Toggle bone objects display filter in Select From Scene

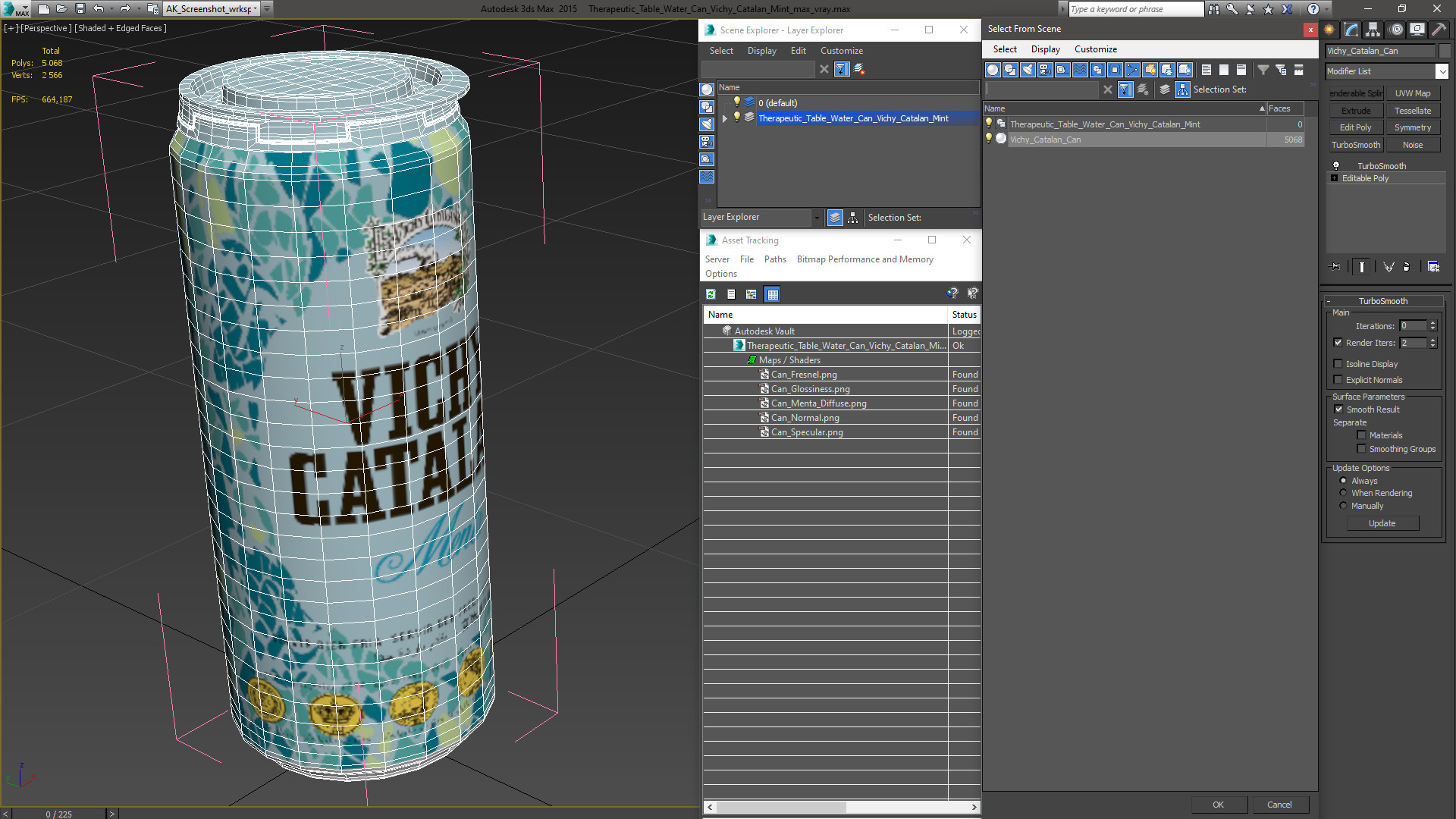(x=1132, y=70)
